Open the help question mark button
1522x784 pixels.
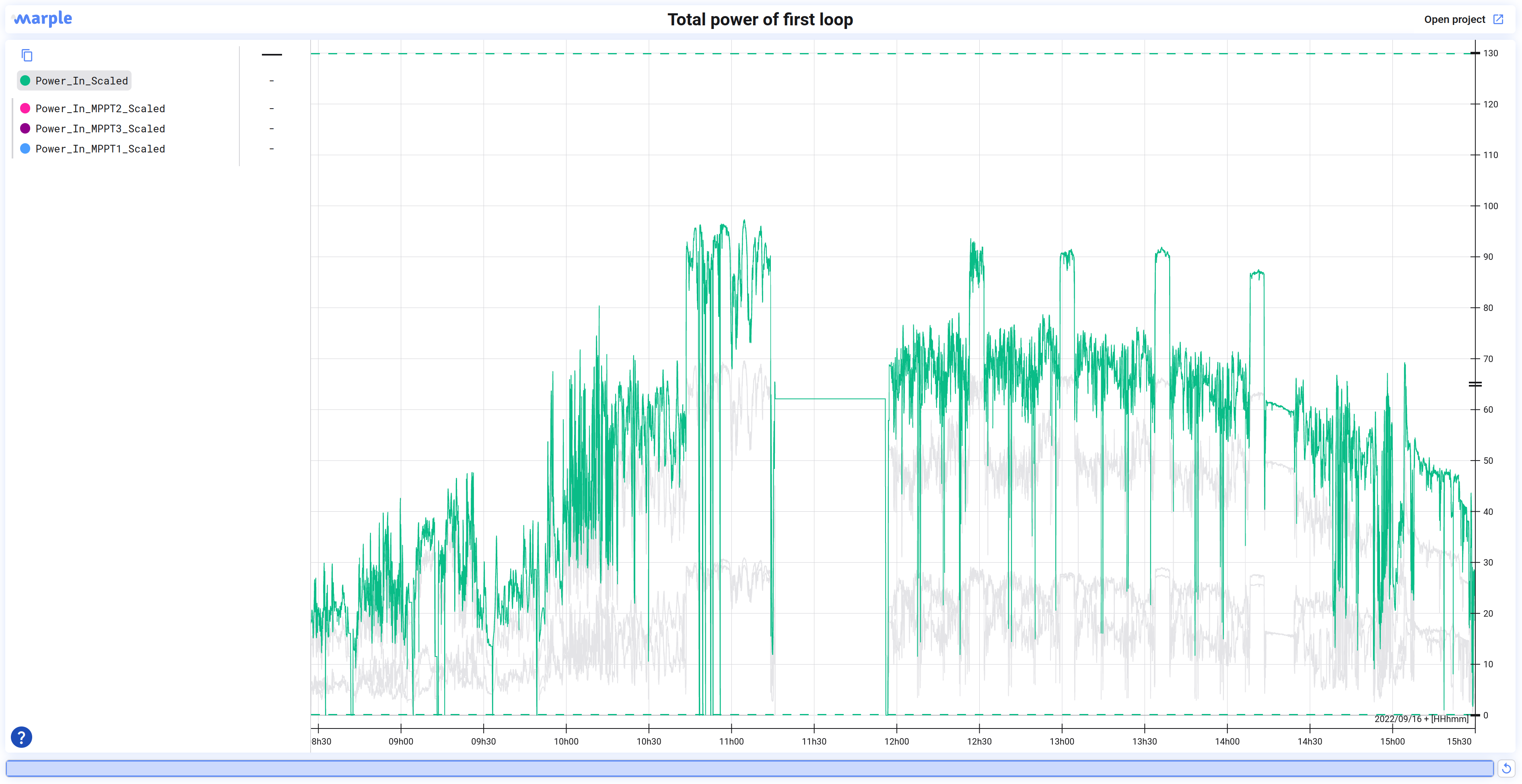pos(21,737)
